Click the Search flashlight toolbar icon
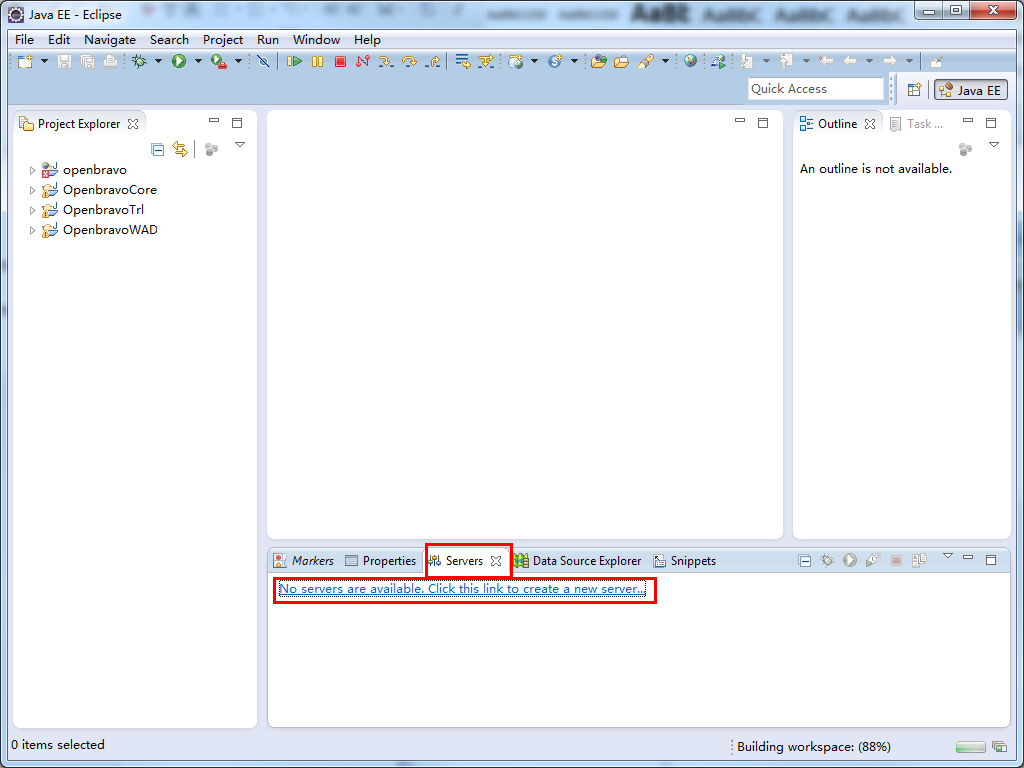 (x=646, y=61)
